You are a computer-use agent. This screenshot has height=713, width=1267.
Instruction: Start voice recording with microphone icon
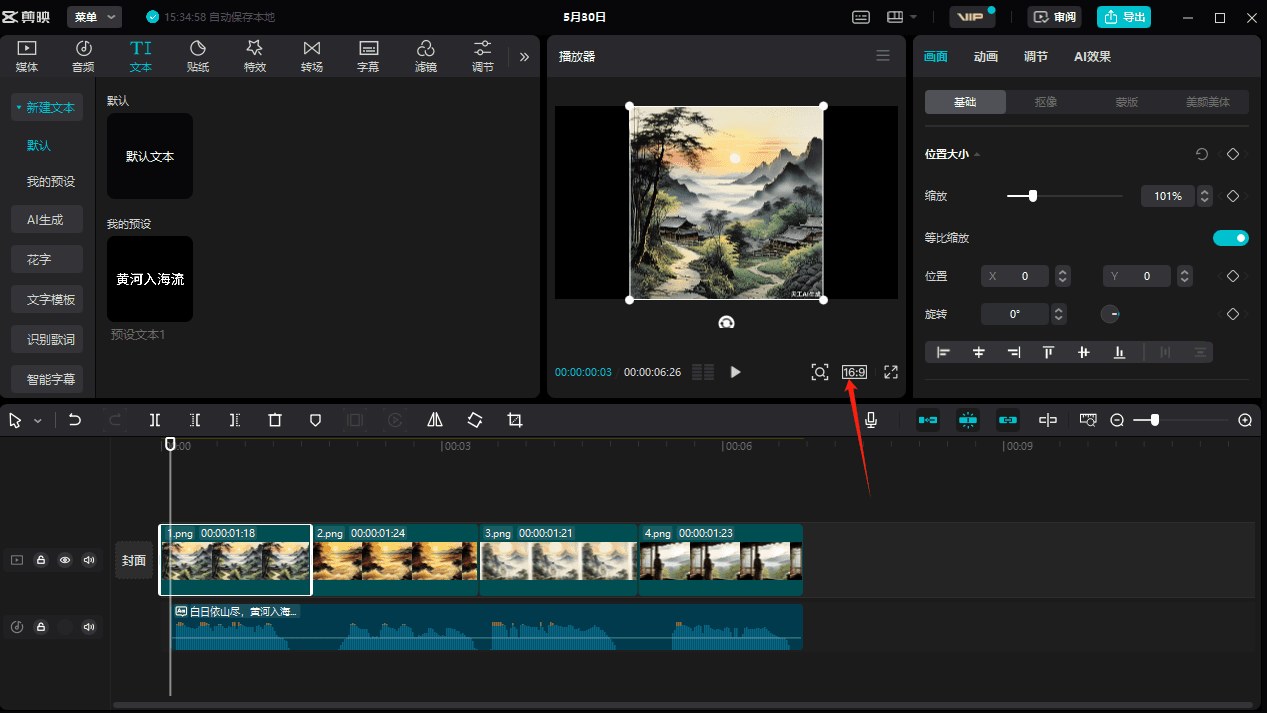click(x=871, y=420)
